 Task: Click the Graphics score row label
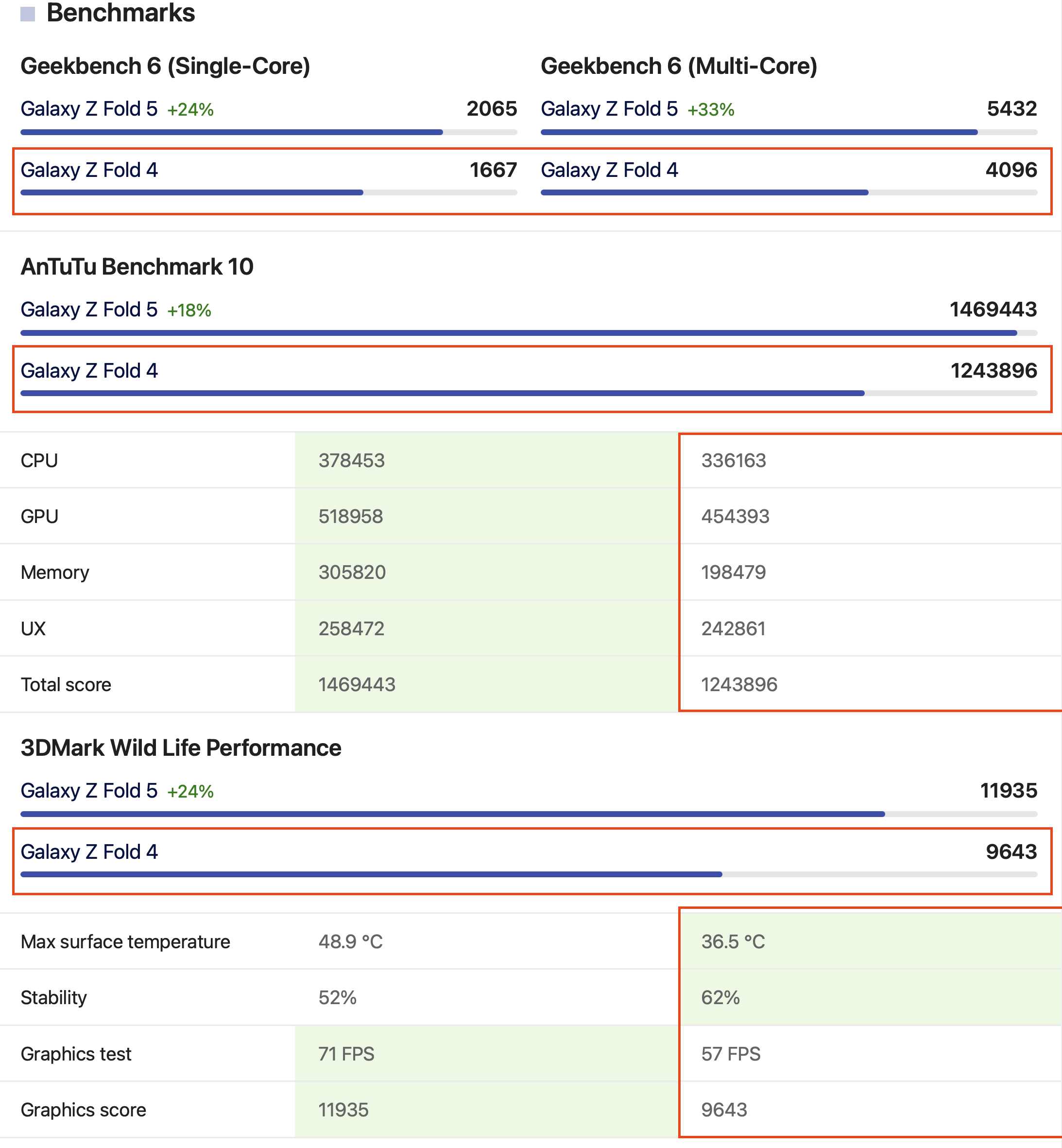point(84,1110)
